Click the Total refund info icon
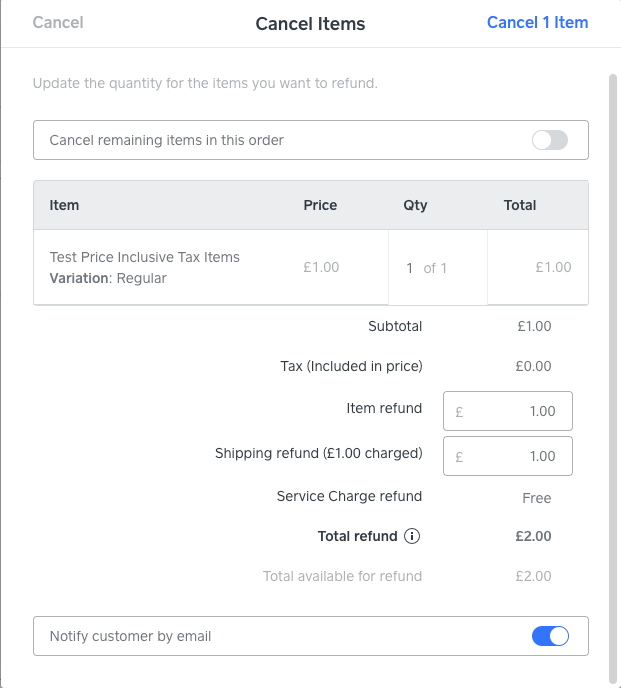 pos(412,536)
